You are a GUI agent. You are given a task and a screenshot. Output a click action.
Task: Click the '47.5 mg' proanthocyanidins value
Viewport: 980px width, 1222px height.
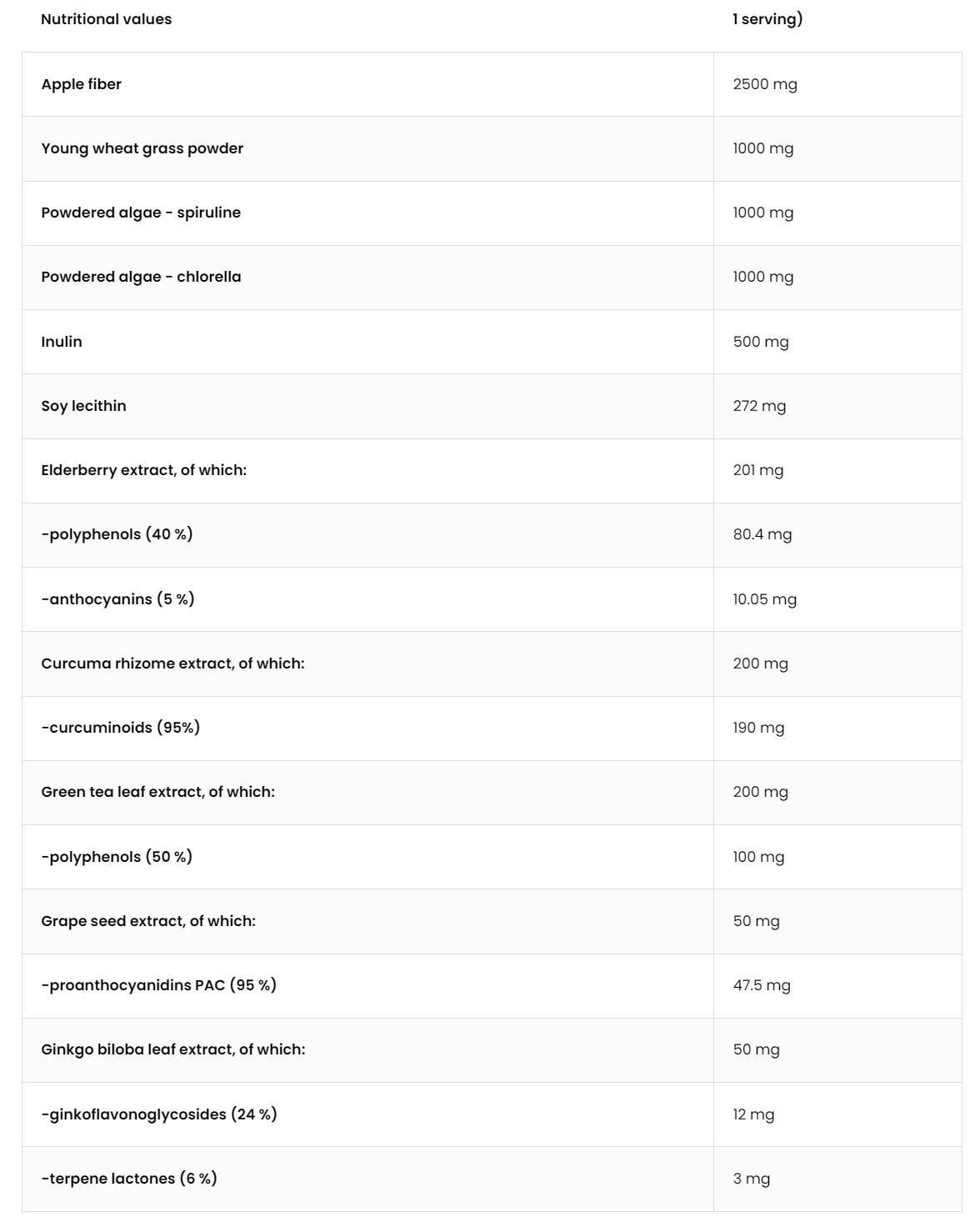coord(762,985)
